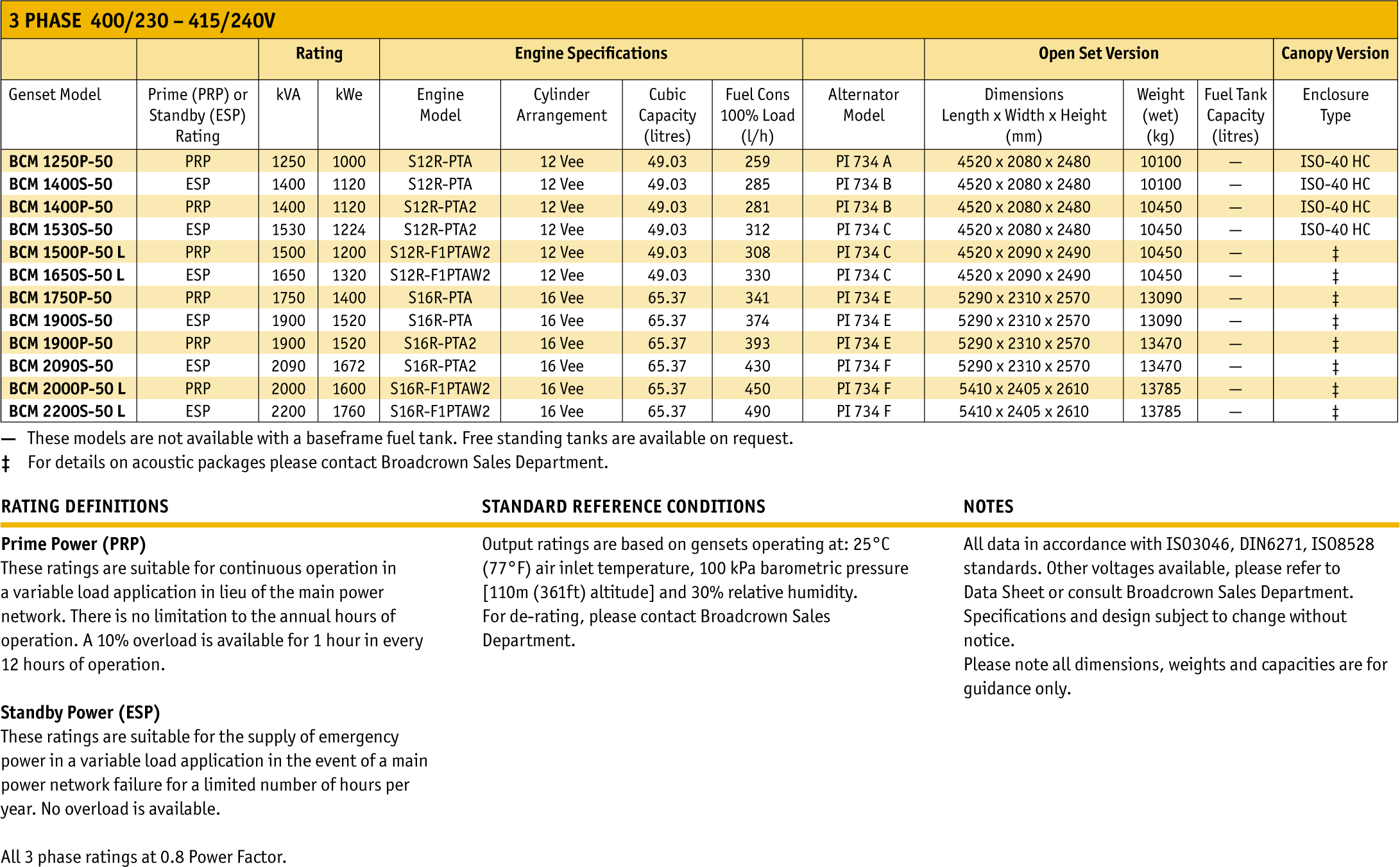This screenshot has width=1400, height=867.
Task: Click S12R-F1PTAW2 engine in BCM 1500P-50 L row
Action: pos(440,253)
